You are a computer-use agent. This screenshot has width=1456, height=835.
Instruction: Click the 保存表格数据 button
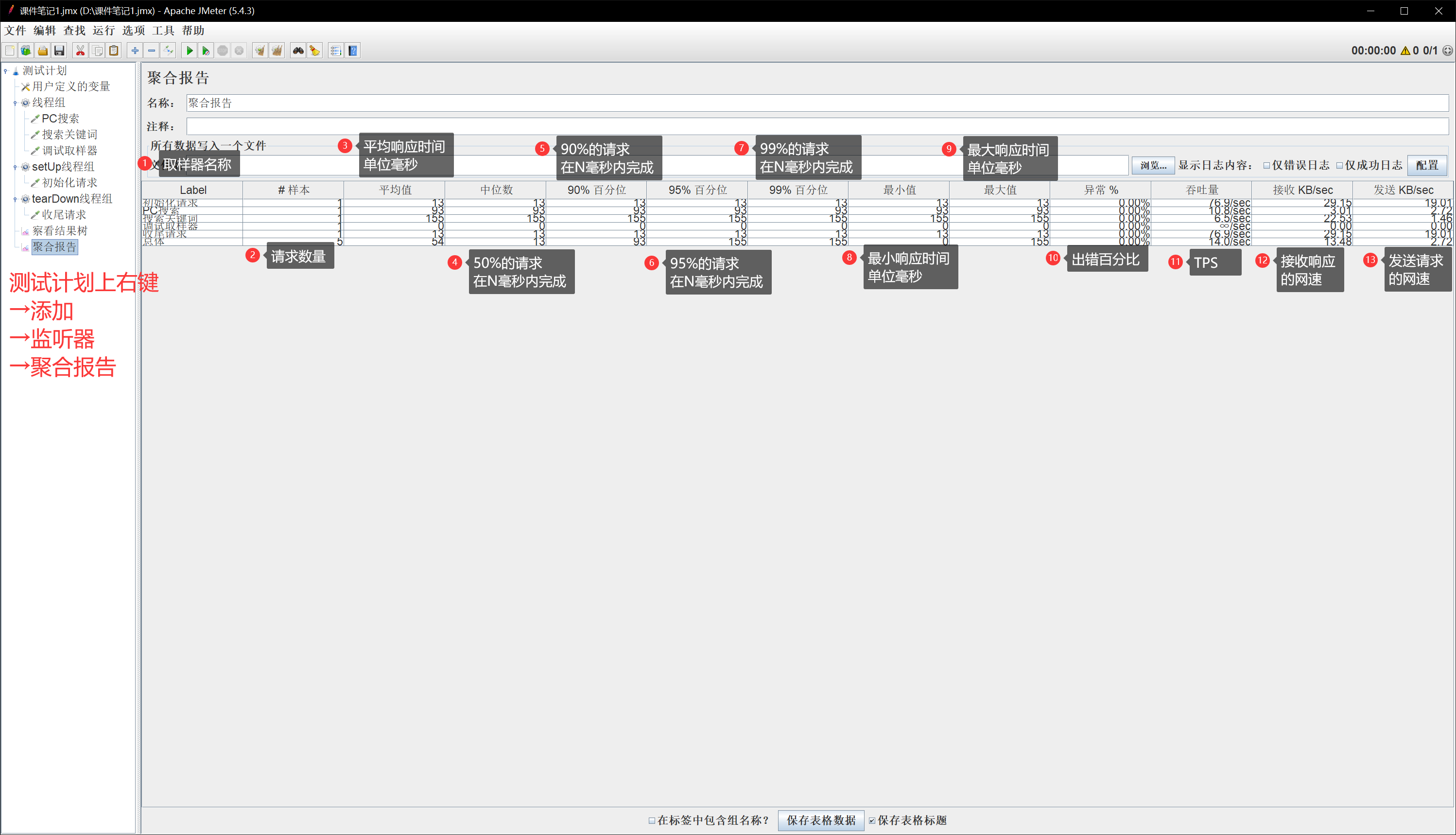[821, 821]
